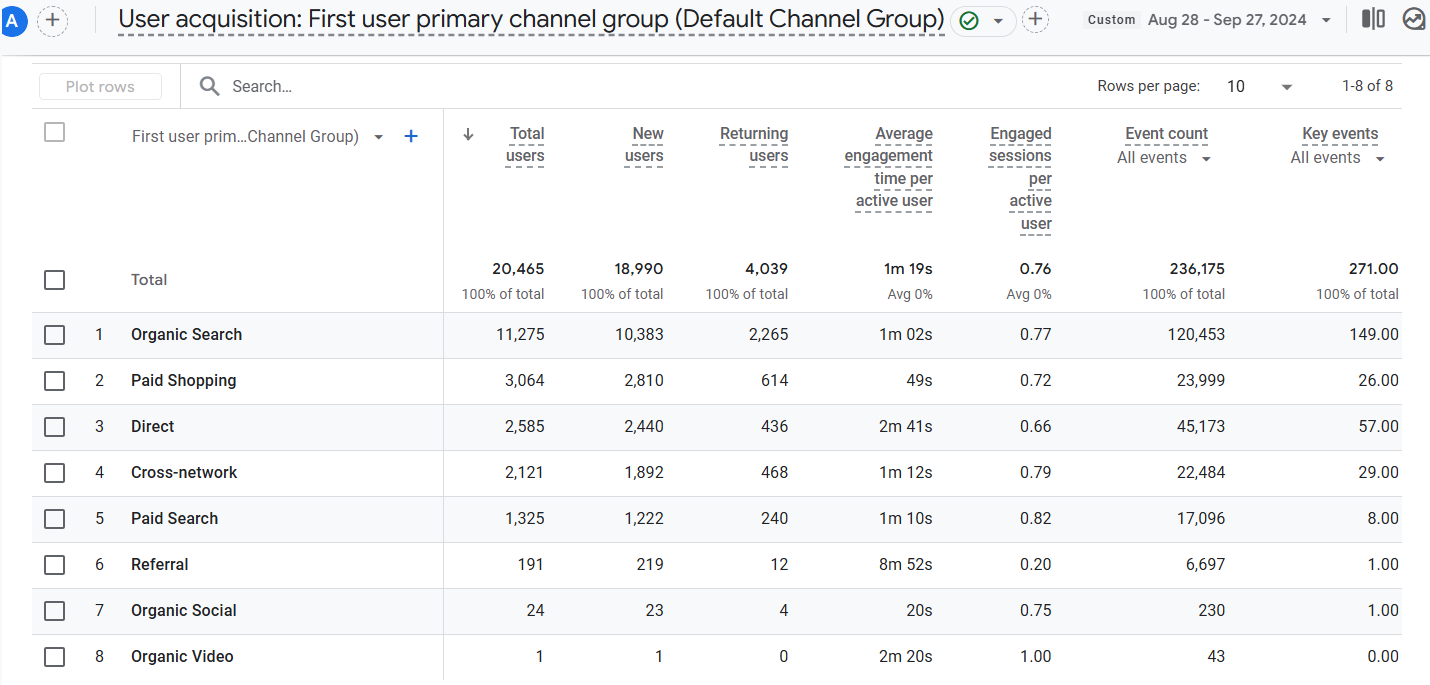Select the Organic Search row checkbox
This screenshot has height=685, width=1430.
click(x=55, y=335)
